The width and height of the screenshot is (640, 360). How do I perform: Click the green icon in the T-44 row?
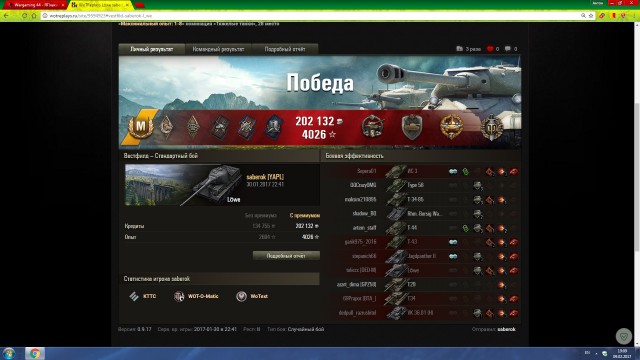tap(465, 228)
